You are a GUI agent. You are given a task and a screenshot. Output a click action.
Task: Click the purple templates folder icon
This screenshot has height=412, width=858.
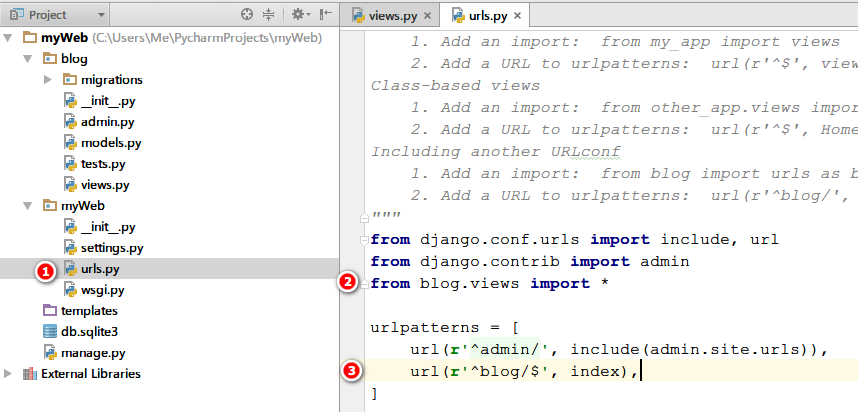[50, 311]
